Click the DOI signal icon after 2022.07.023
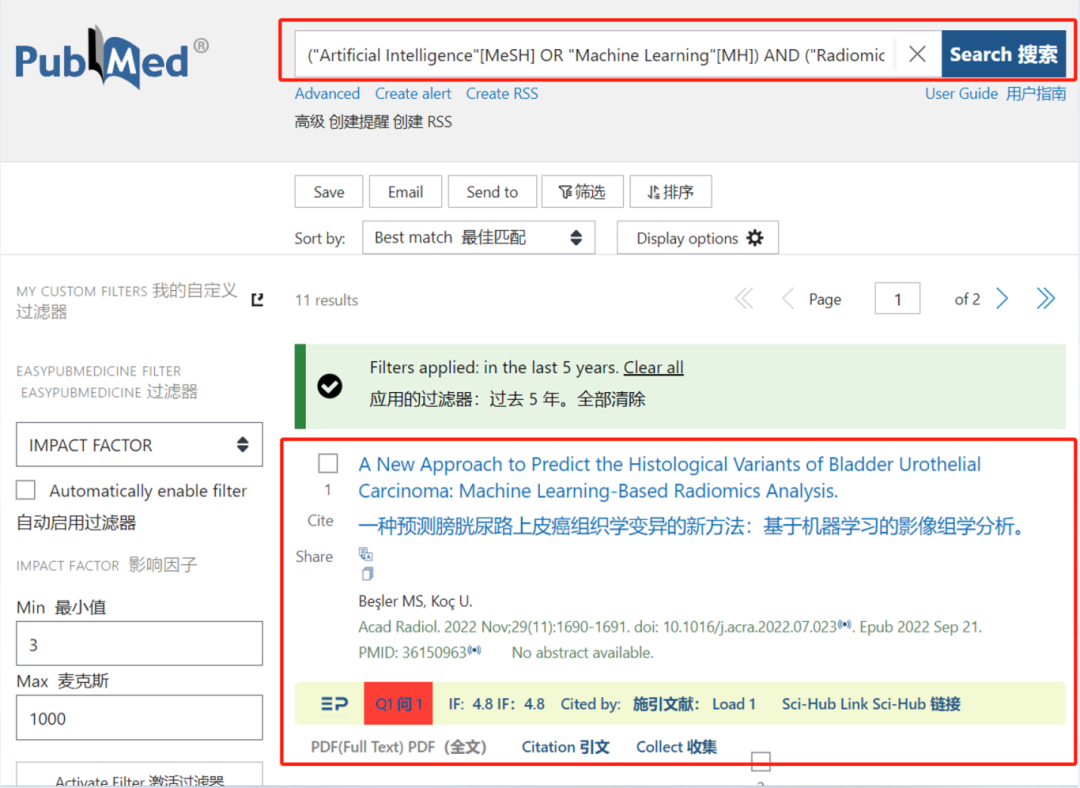The image size is (1080, 788). click(844, 625)
